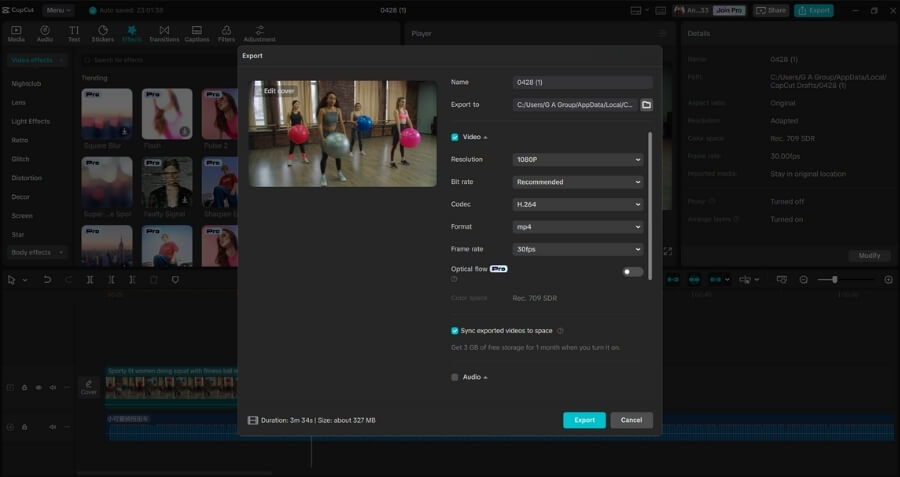Open the Text tool tab
The height and width of the screenshot is (477, 900).
(x=74, y=34)
